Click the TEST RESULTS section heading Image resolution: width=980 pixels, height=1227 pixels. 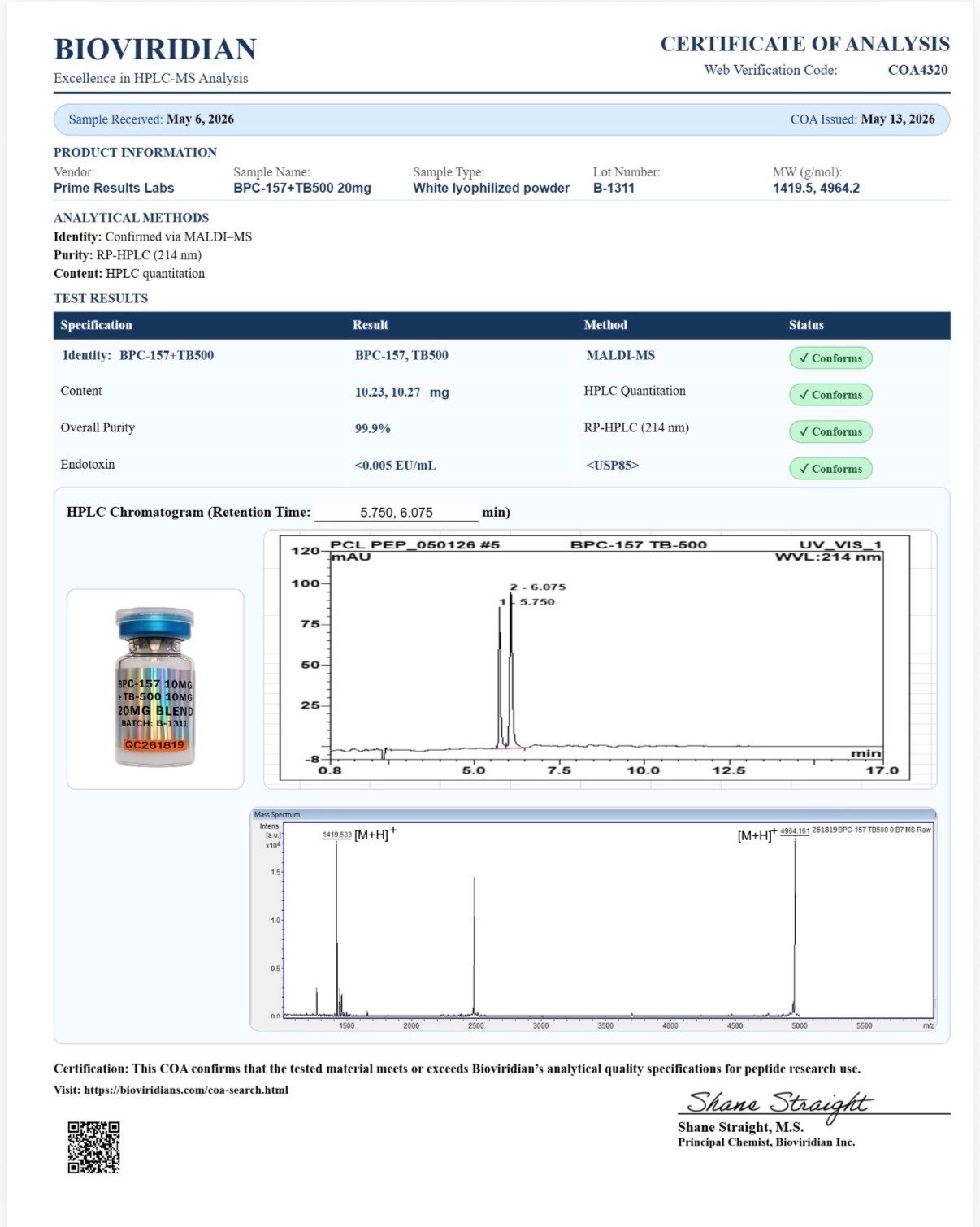[101, 298]
